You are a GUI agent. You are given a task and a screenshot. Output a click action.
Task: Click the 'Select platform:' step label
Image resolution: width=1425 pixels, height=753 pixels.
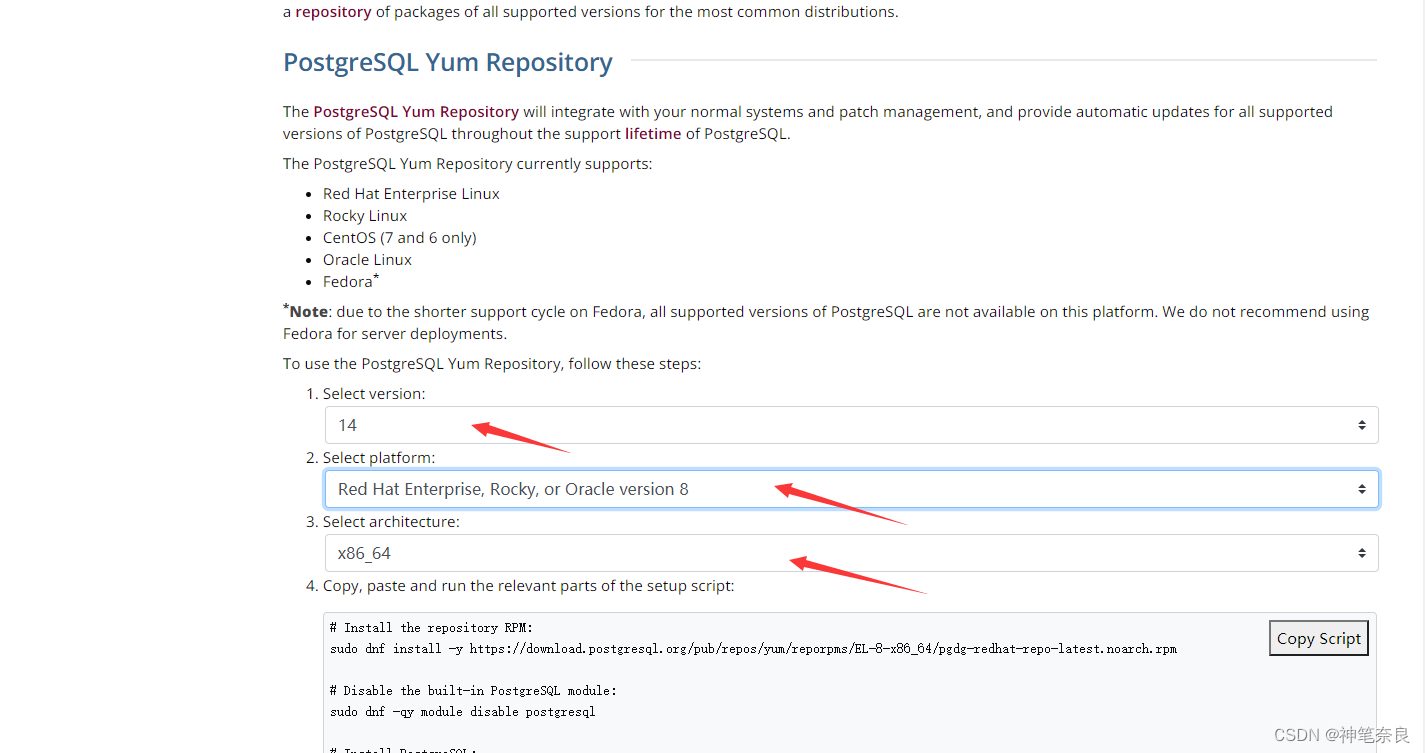coord(379,458)
